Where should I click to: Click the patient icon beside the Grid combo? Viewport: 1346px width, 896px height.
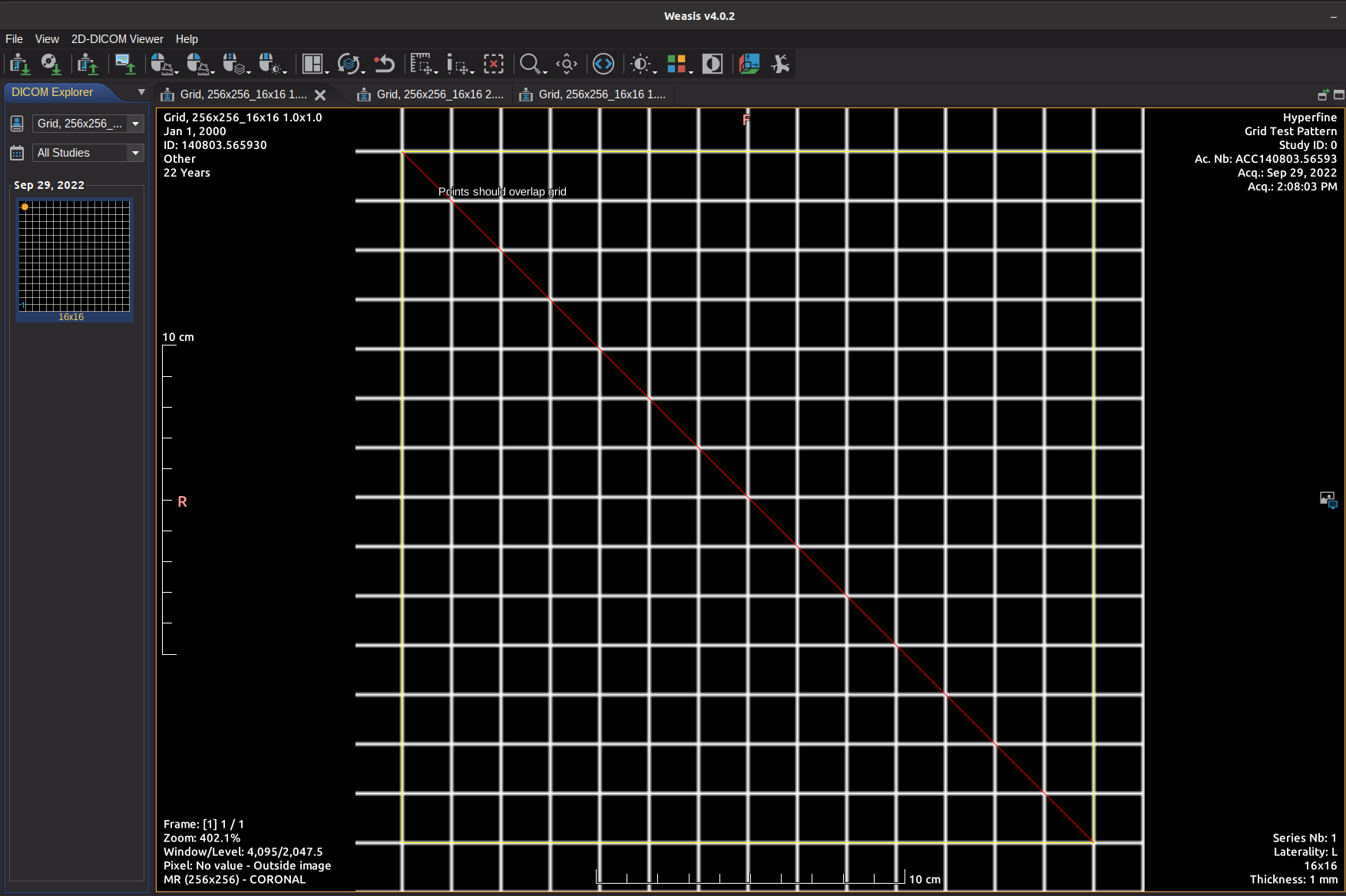click(17, 124)
